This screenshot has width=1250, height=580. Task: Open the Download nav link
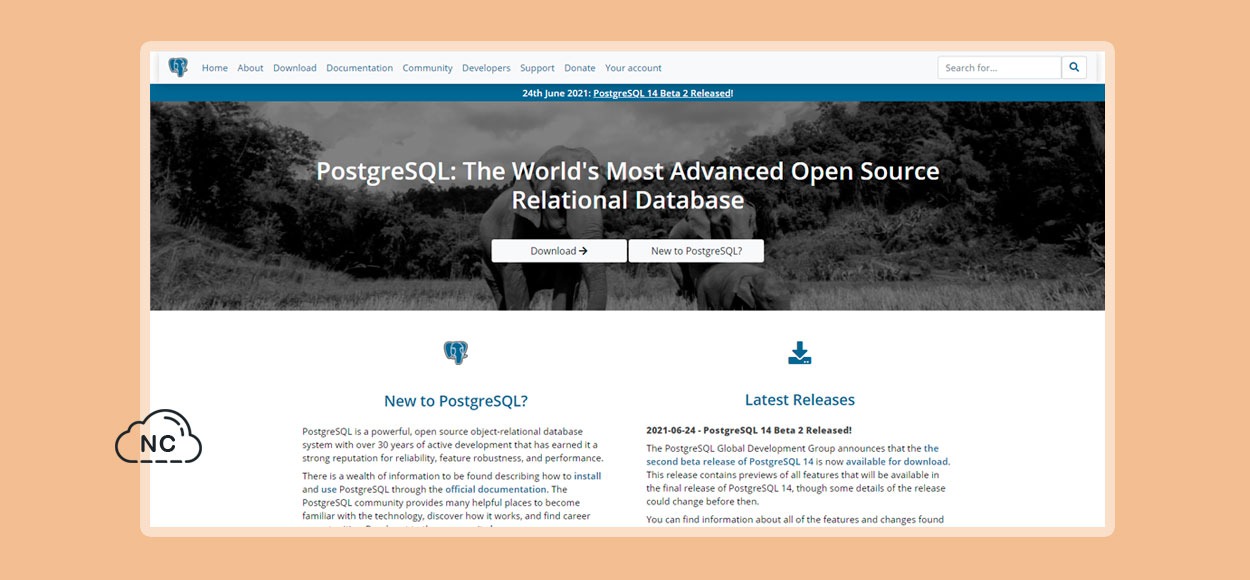(x=295, y=68)
